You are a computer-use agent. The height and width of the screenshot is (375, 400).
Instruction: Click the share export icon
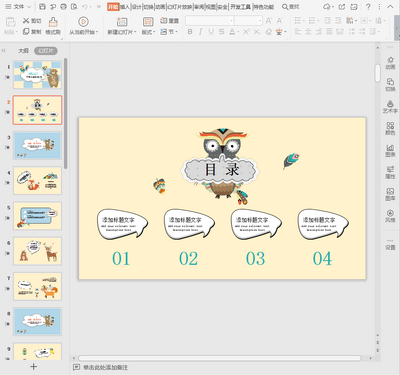click(x=342, y=7)
